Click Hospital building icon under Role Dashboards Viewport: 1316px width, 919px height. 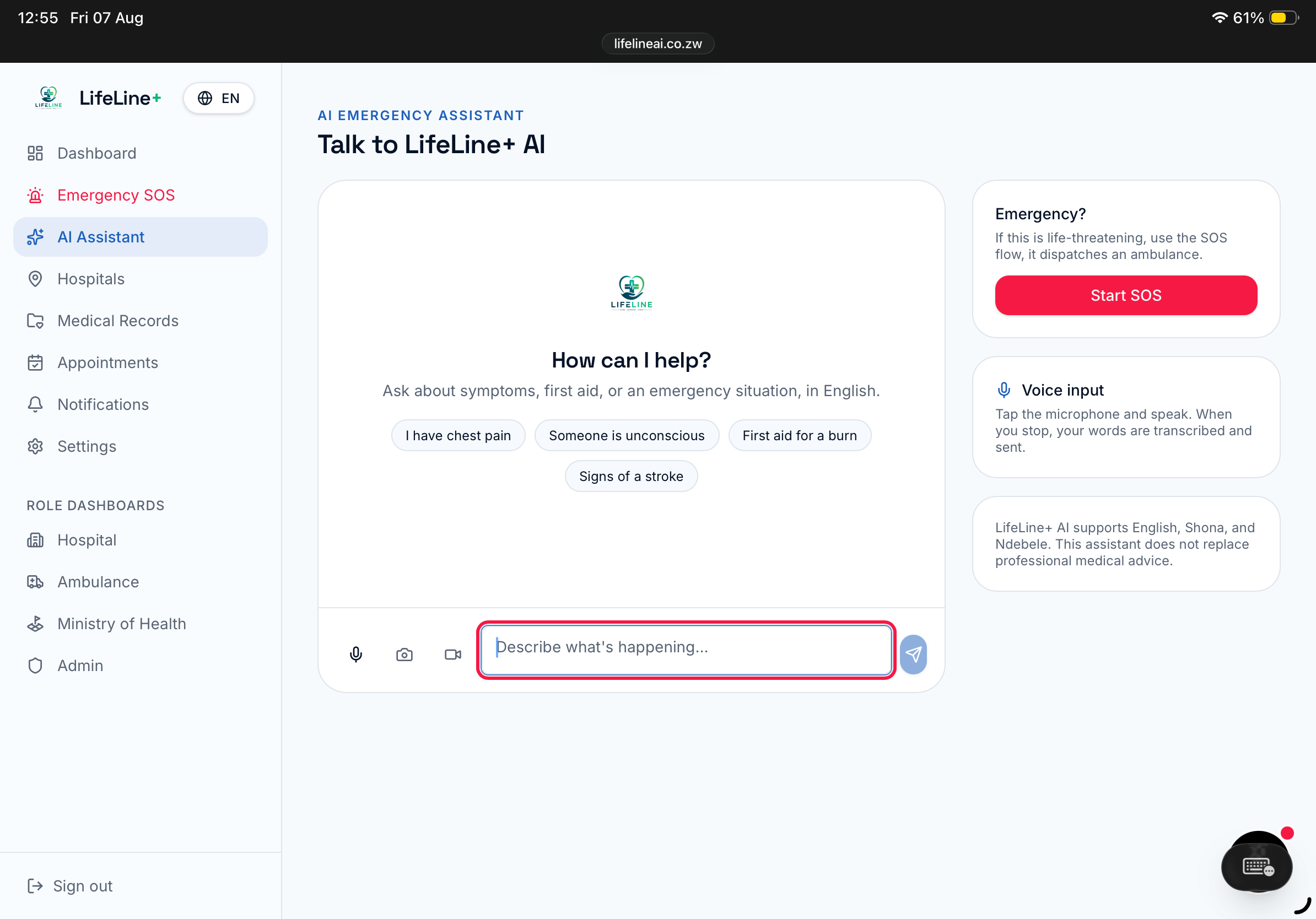pos(35,540)
